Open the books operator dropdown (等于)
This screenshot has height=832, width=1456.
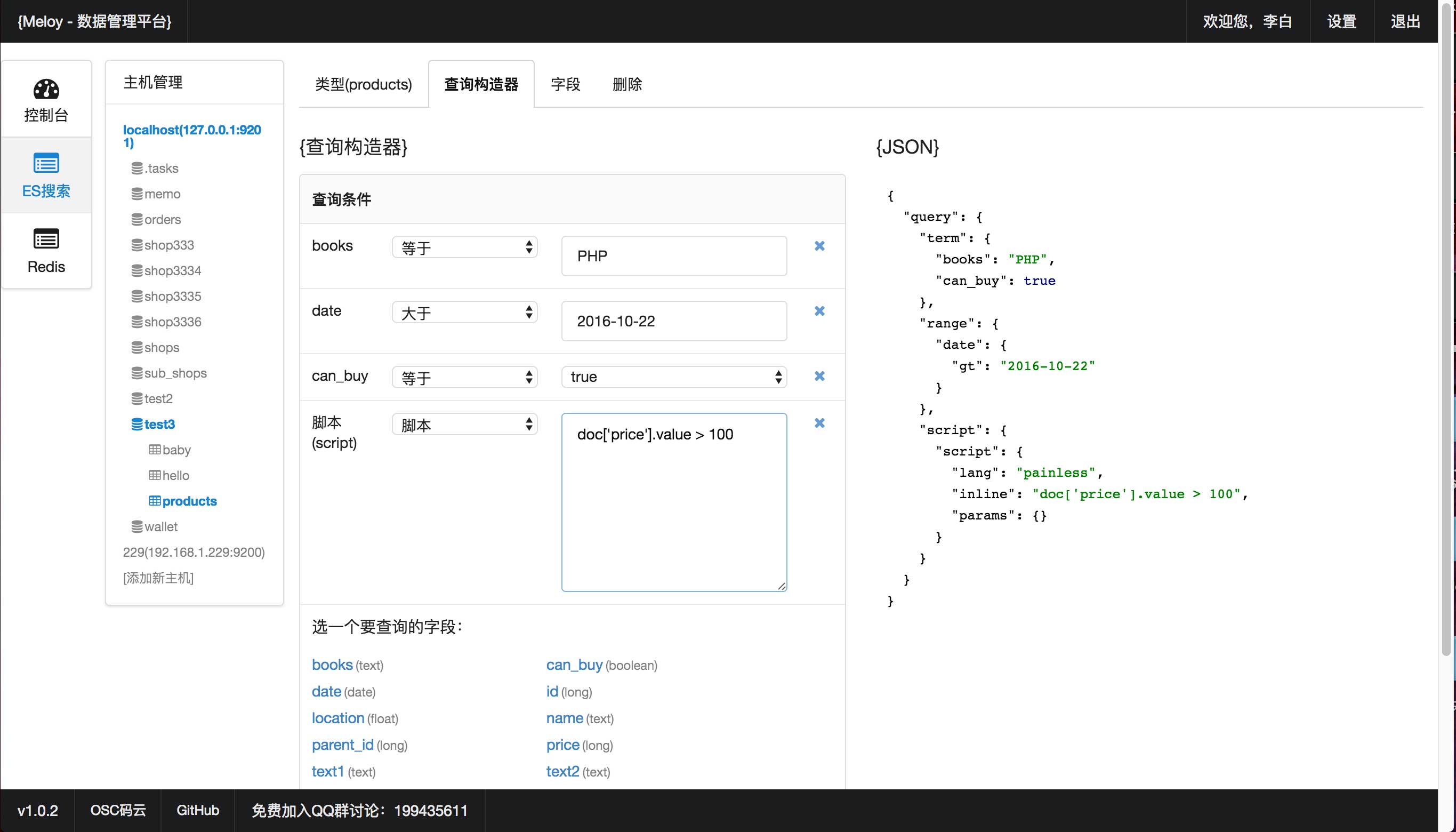(x=464, y=247)
